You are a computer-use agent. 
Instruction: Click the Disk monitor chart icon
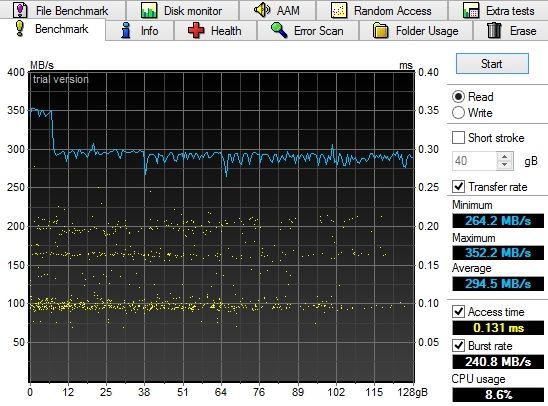[149, 10]
